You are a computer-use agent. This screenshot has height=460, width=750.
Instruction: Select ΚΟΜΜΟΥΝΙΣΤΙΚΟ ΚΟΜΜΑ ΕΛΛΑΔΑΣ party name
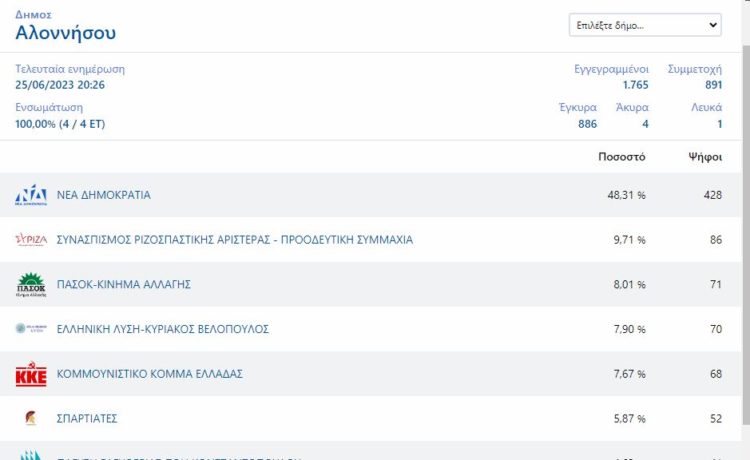pyautogui.click(x=149, y=374)
